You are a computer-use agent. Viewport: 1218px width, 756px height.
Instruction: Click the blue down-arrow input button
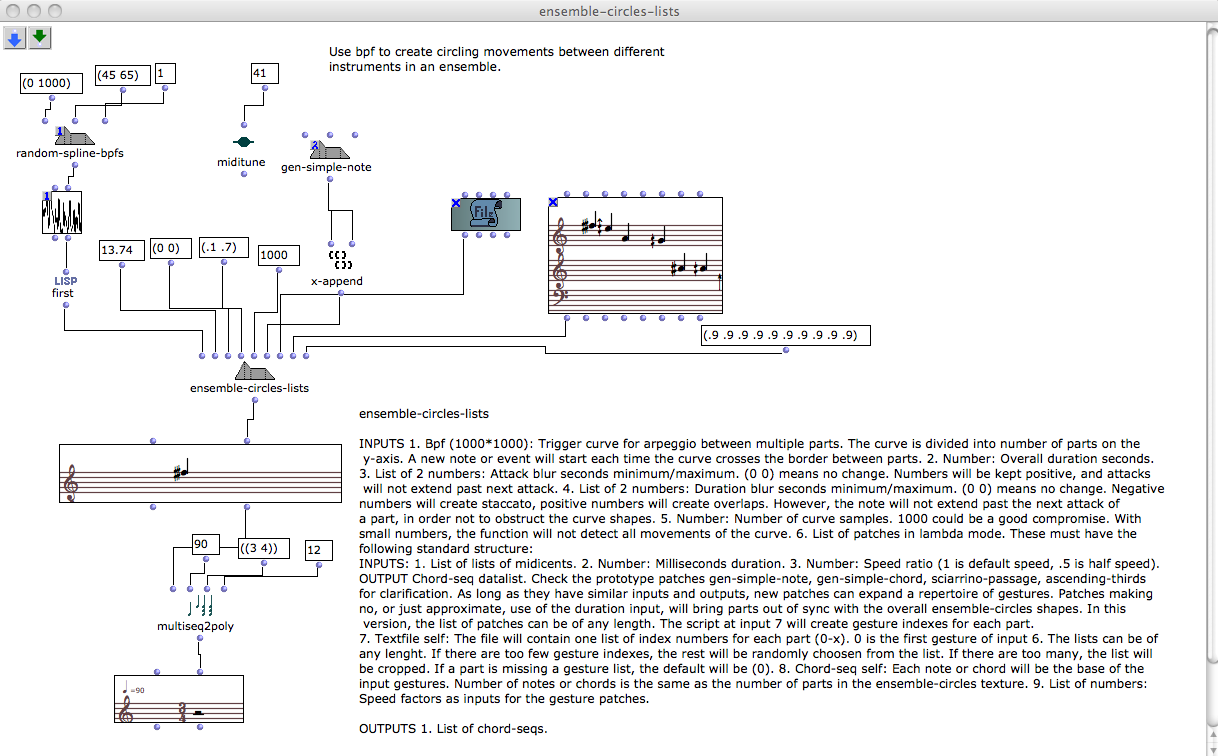pyautogui.click(x=15, y=38)
